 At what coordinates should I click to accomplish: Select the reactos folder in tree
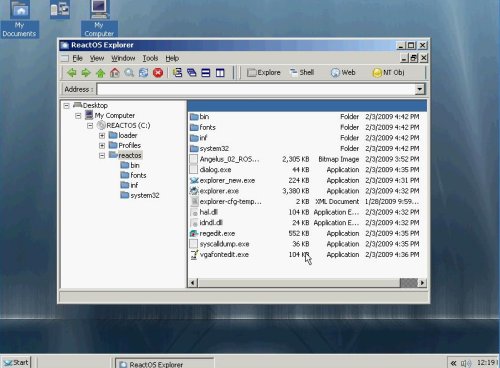click(x=130, y=156)
